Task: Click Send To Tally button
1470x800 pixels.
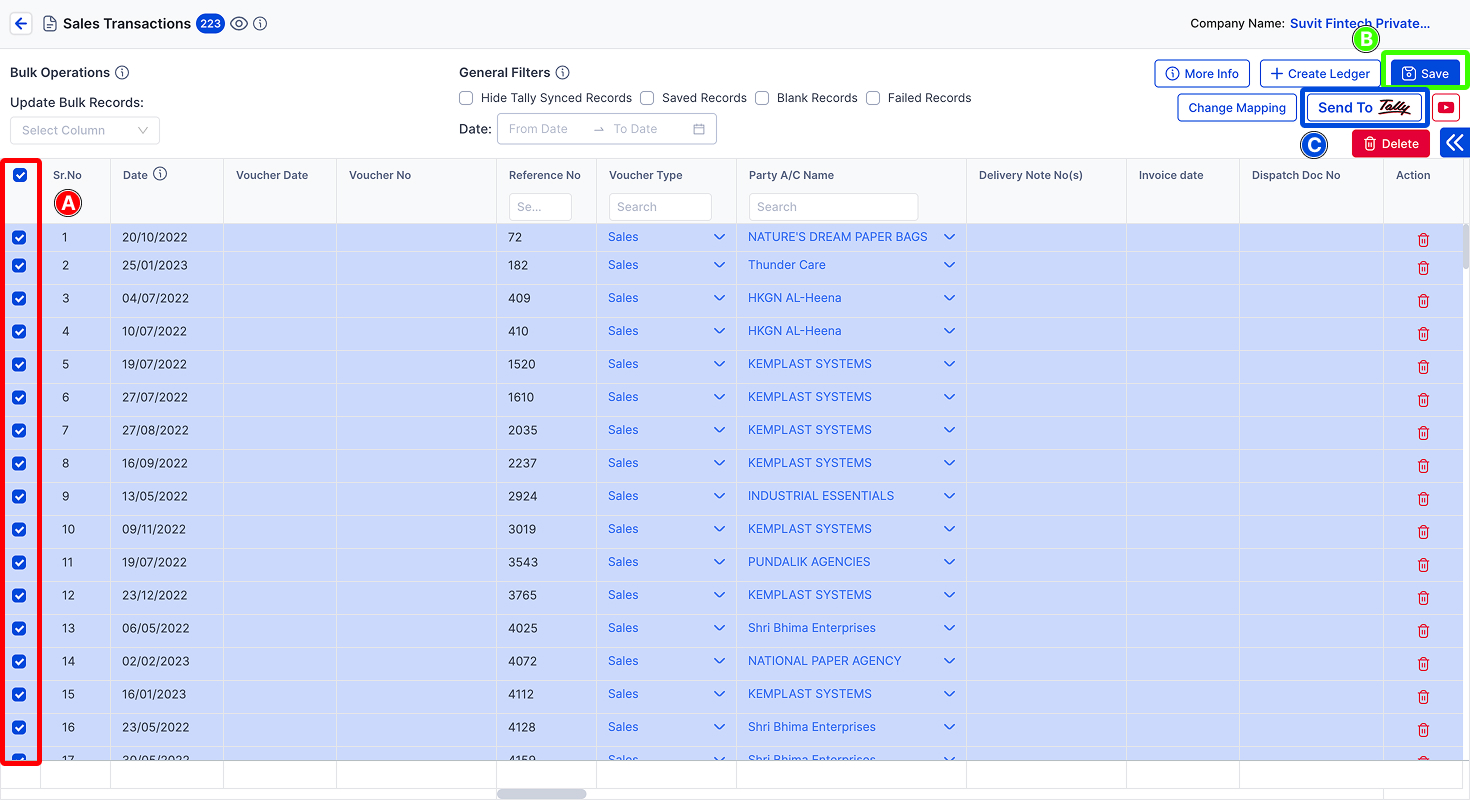Action: point(1364,107)
